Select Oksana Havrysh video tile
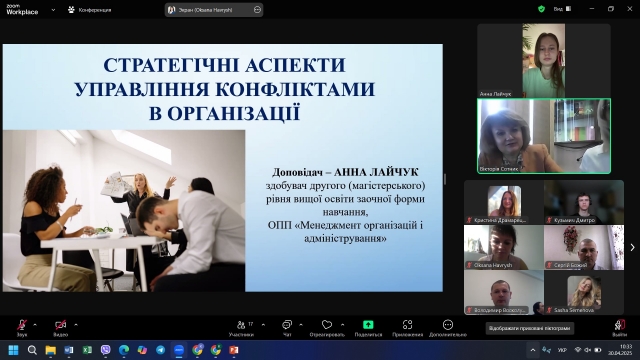 coord(504,247)
